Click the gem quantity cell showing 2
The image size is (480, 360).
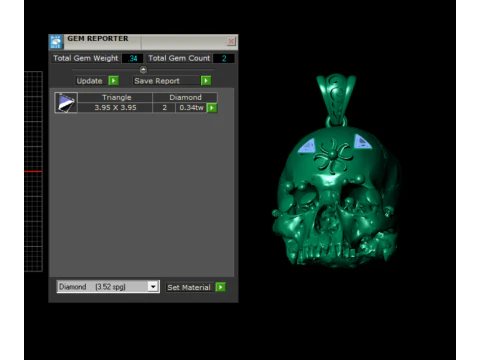click(164, 108)
